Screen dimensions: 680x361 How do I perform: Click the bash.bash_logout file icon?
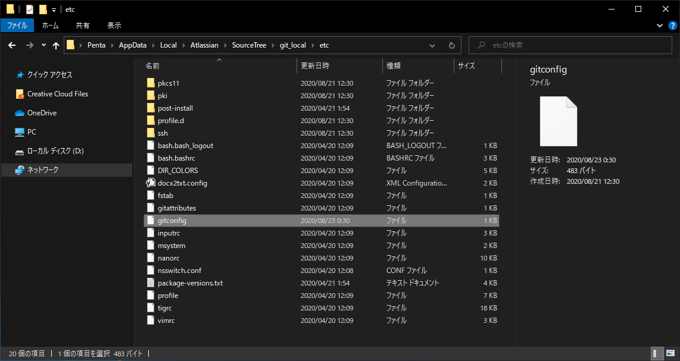click(x=150, y=145)
